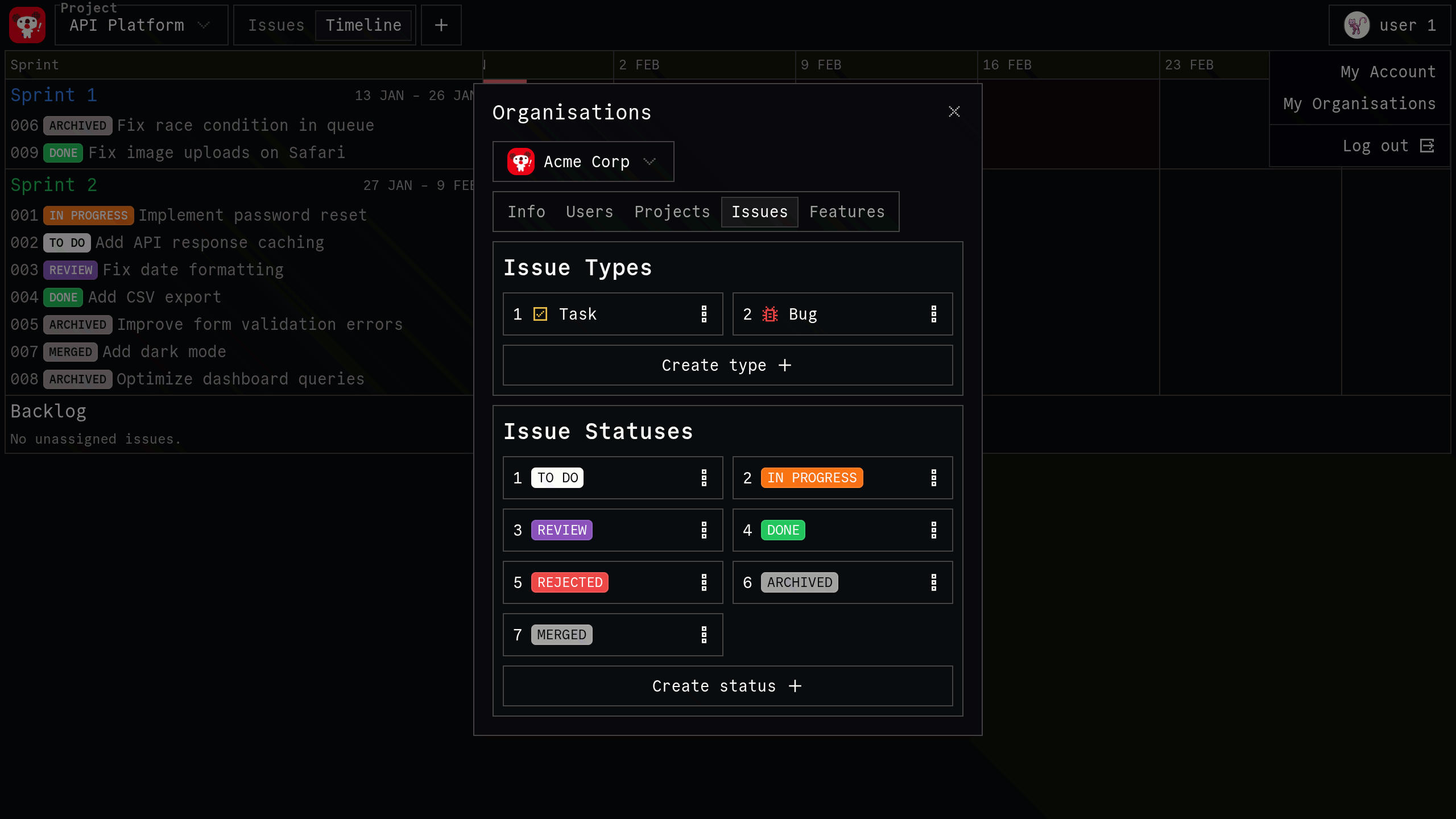Click kebab menu on TO DO status

point(704,478)
